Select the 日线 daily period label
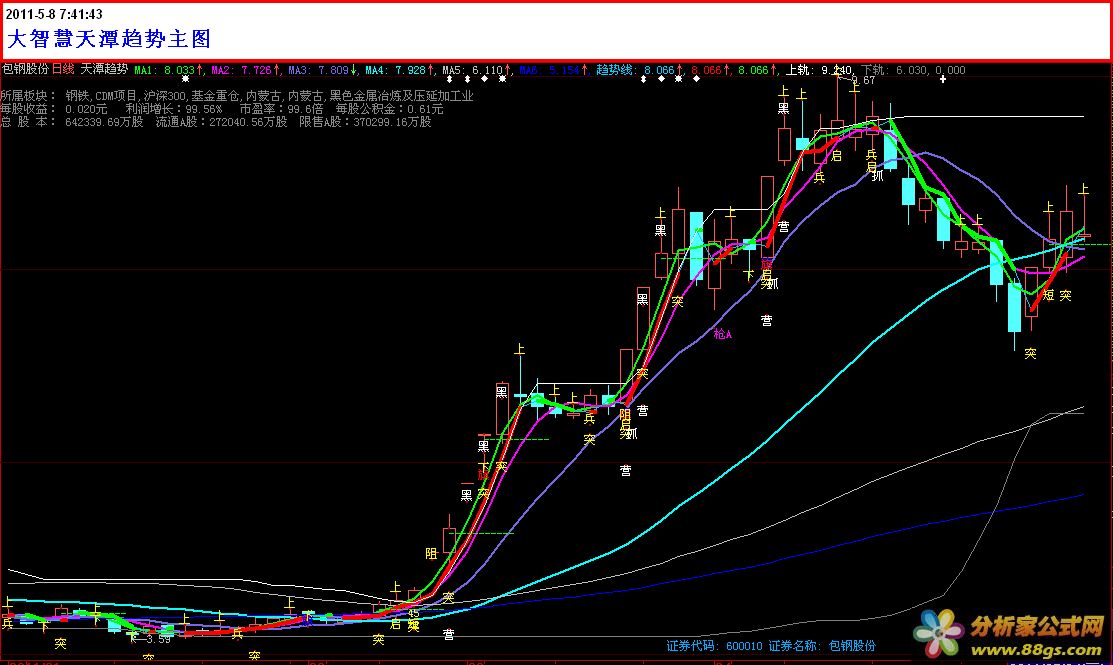 (63, 69)
